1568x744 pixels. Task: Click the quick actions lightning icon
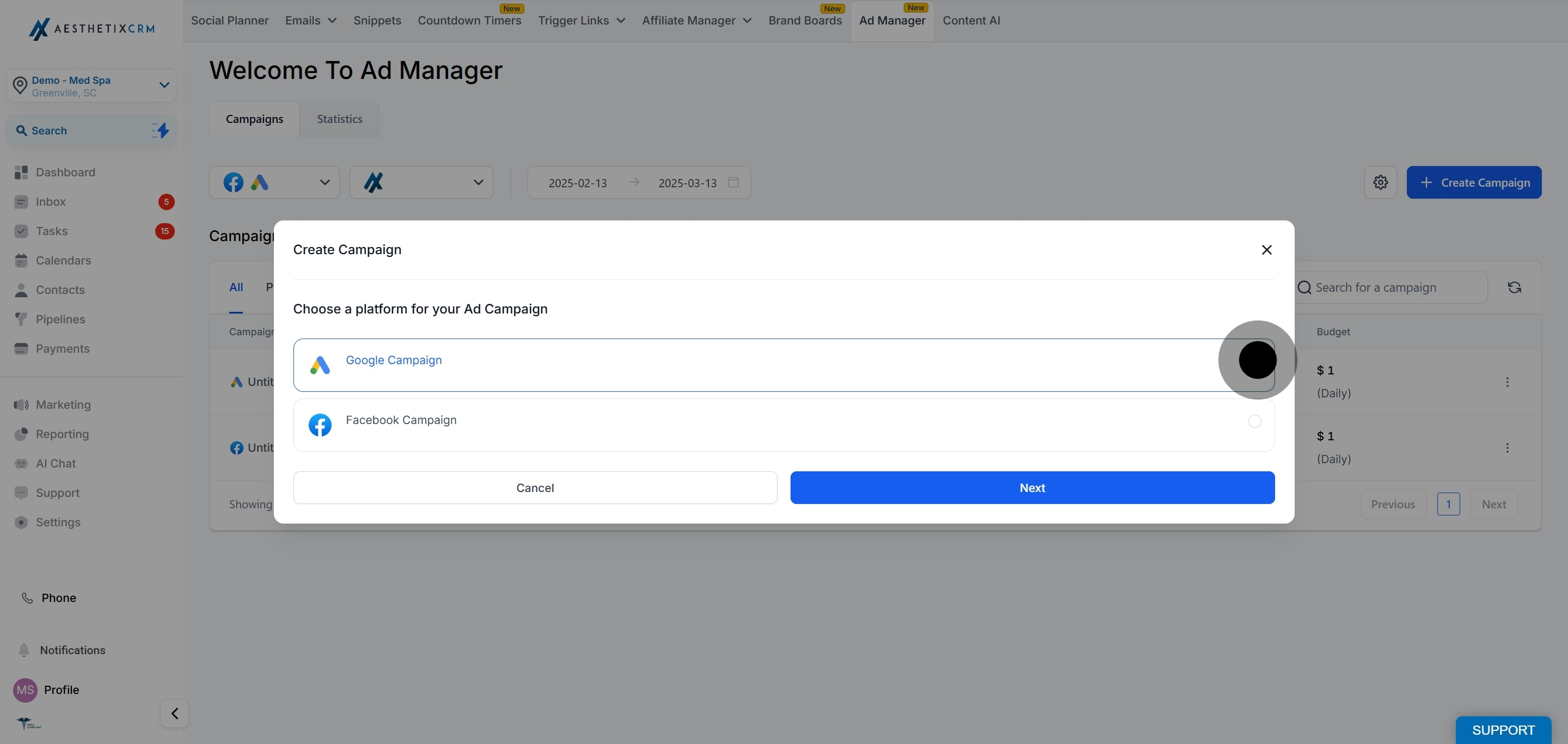point(160,130)
